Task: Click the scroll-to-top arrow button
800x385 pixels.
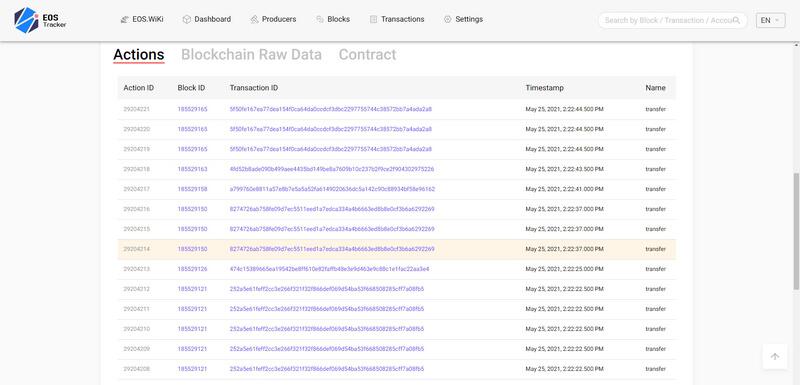Action: pos(774,356)
